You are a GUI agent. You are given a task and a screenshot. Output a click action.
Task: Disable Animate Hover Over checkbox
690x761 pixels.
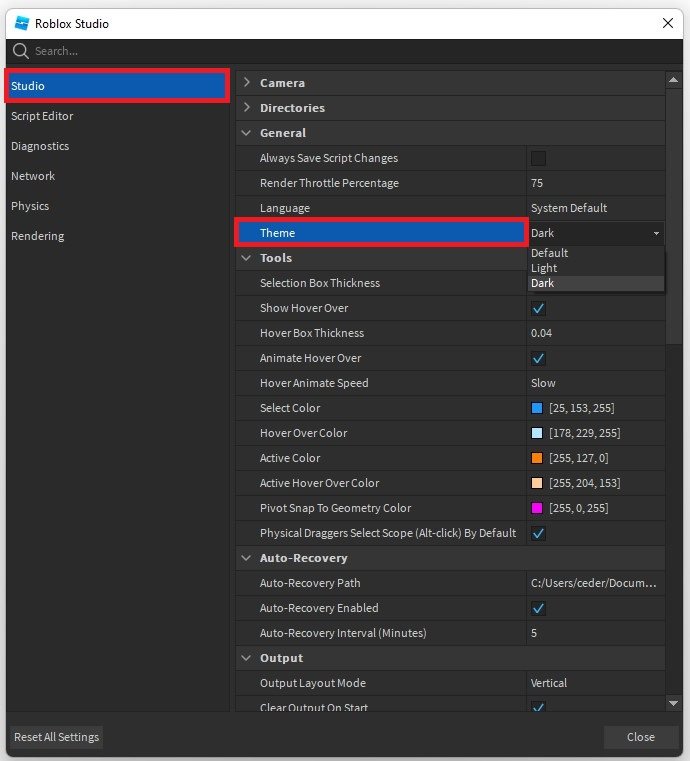point(538,358)
